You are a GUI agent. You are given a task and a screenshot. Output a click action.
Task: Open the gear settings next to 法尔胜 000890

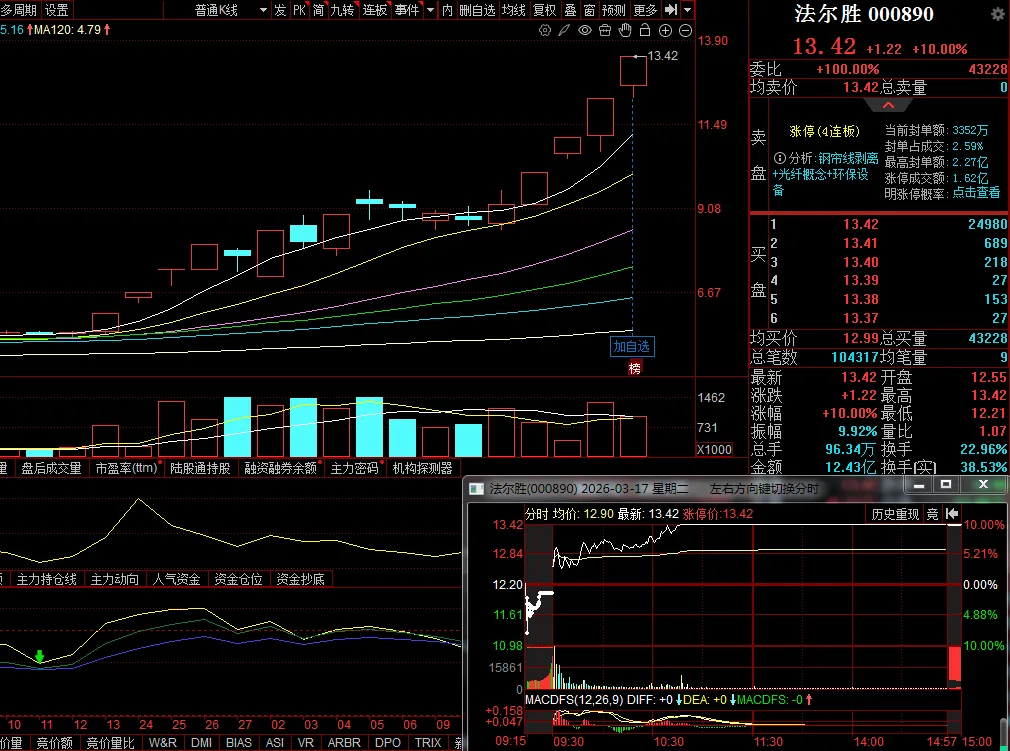tap(996, 13)
